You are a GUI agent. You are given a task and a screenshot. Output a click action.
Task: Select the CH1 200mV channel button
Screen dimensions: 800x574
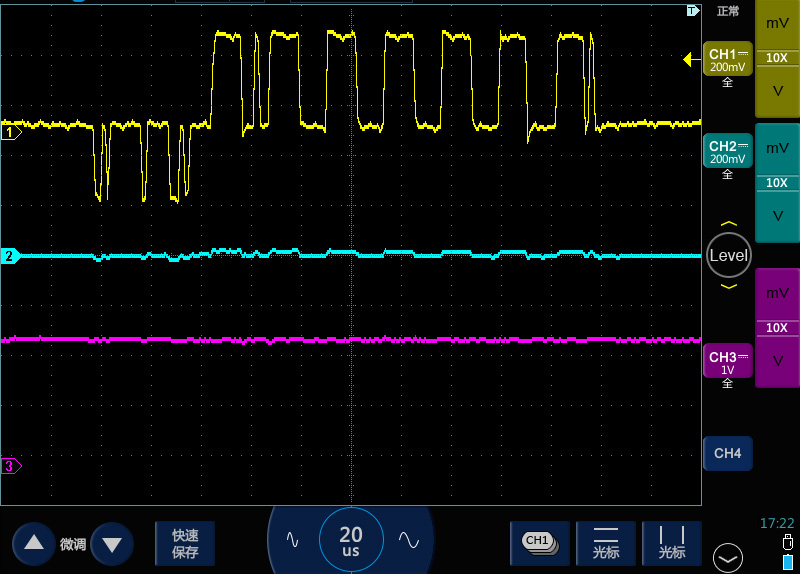click(728, 59)
